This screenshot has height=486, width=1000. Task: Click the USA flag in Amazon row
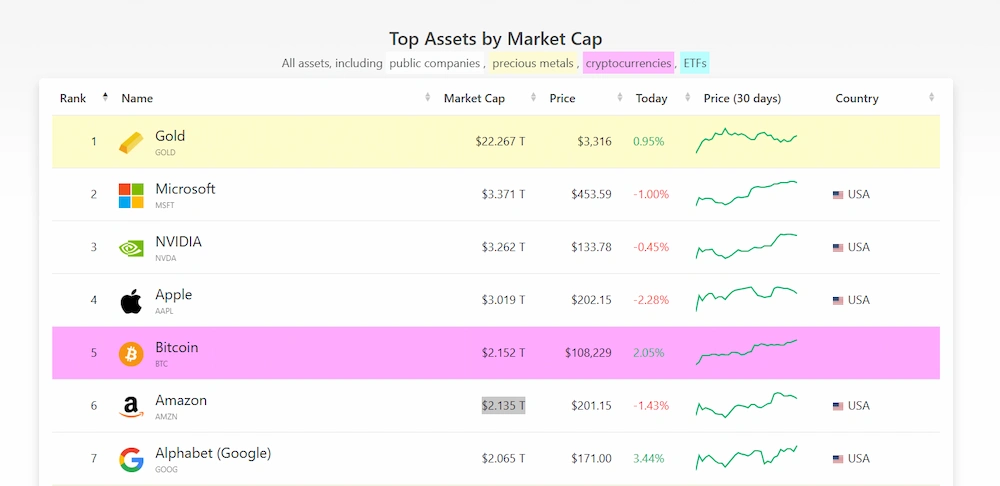(838, 406)
